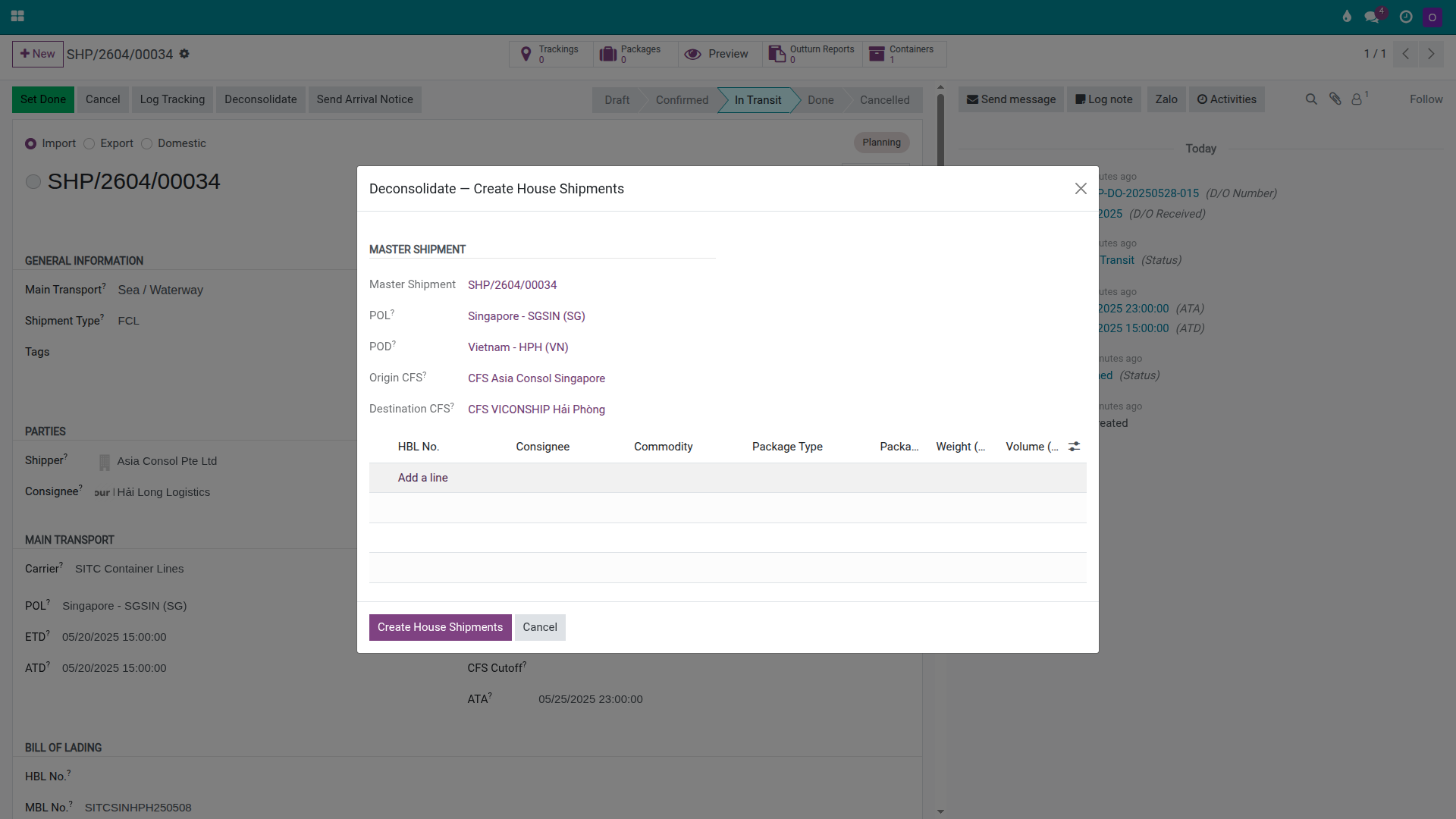Go to previous record arrow
The image size is (1456, 819).
pyautogui.click(x=1406, y=54)
